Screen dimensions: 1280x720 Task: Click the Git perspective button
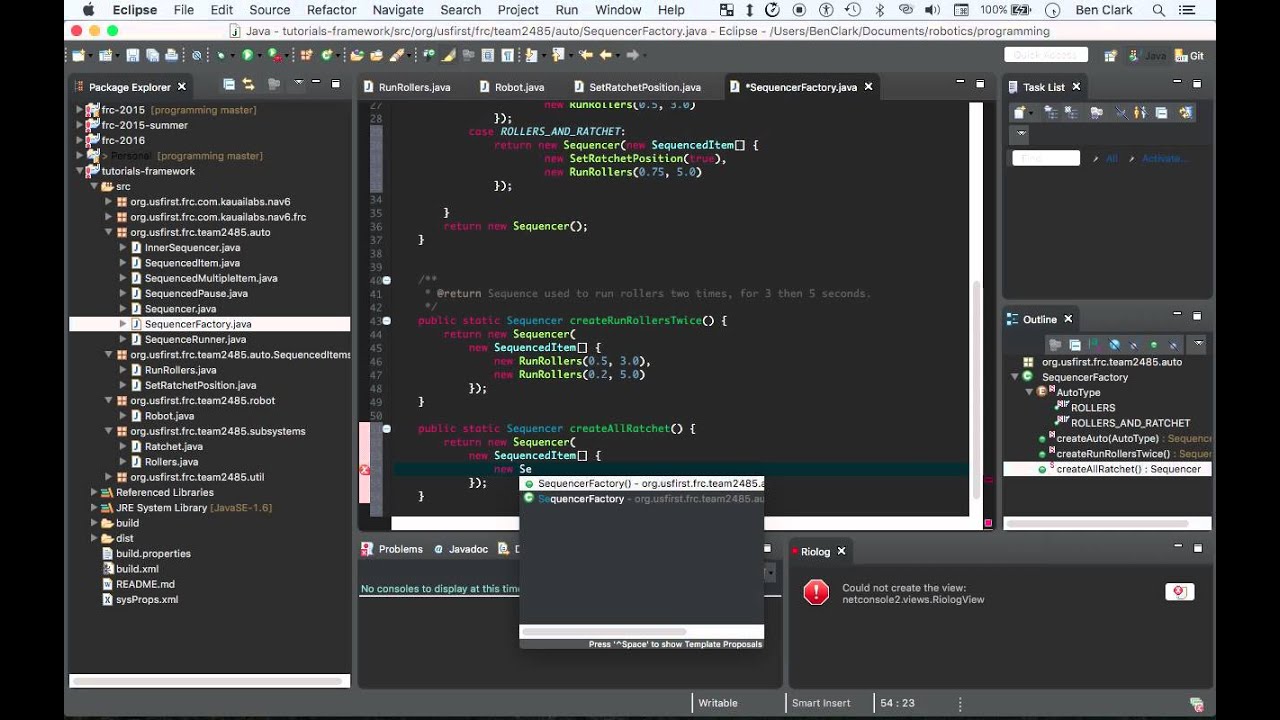(1190, 56)
